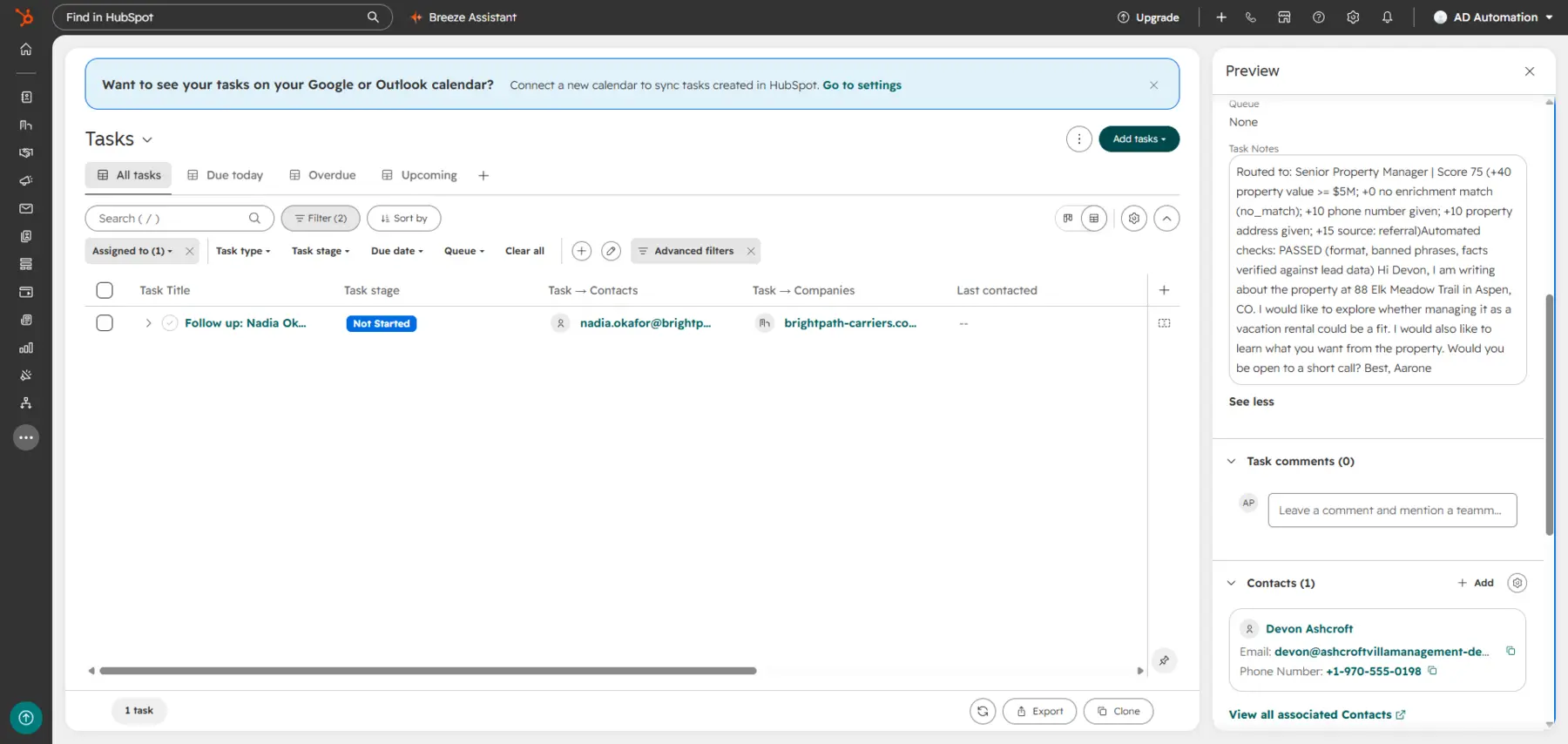Click the plus create icon in top bar
This screenshot has height=744, width=1568.
coord(1220,17)
